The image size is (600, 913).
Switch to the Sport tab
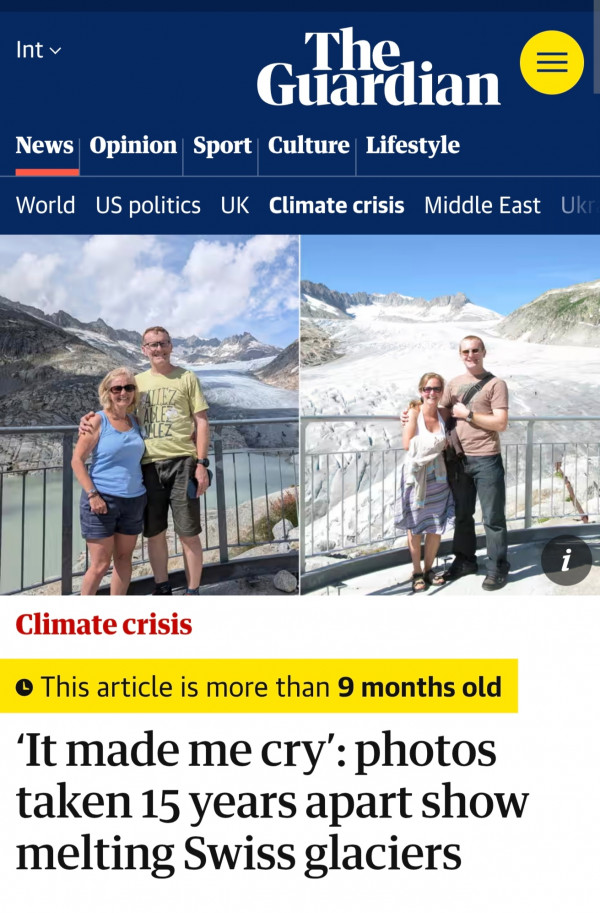222,145
